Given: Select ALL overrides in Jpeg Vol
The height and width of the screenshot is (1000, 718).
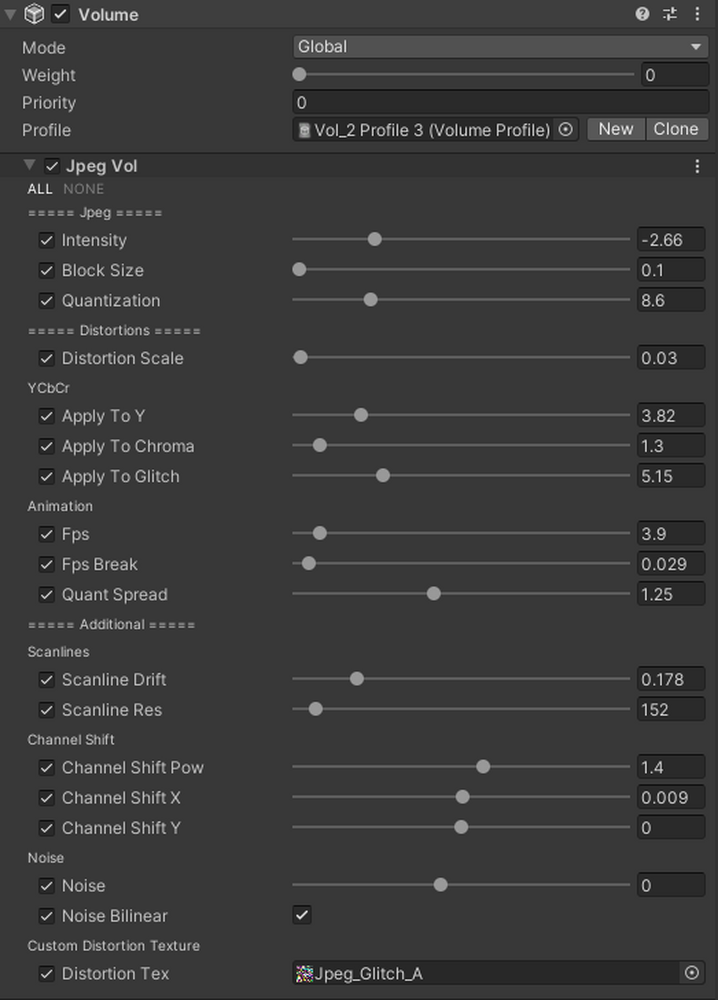Looking at the screenshot, I should coord(40,189).
